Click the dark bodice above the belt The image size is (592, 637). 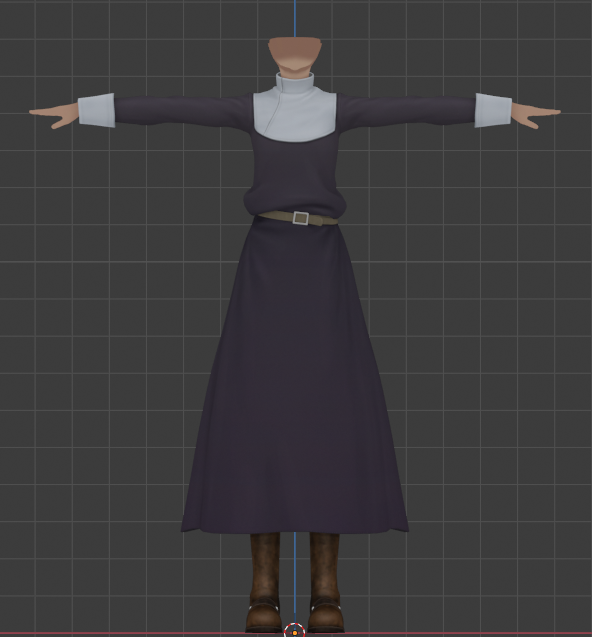[295, 175]
